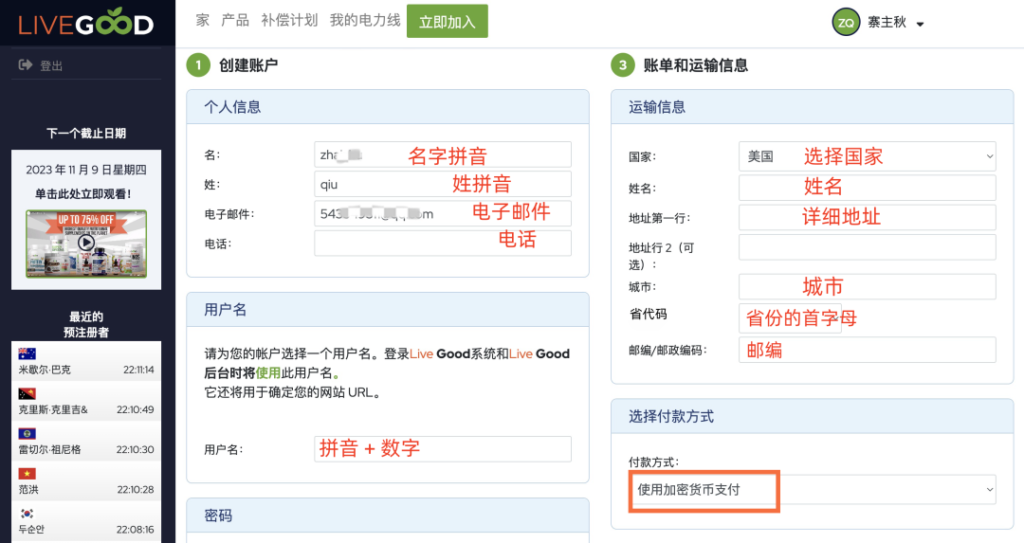Click the Vietnam flag icon
The image size is (1024, 543).
[x=27, y=473]
